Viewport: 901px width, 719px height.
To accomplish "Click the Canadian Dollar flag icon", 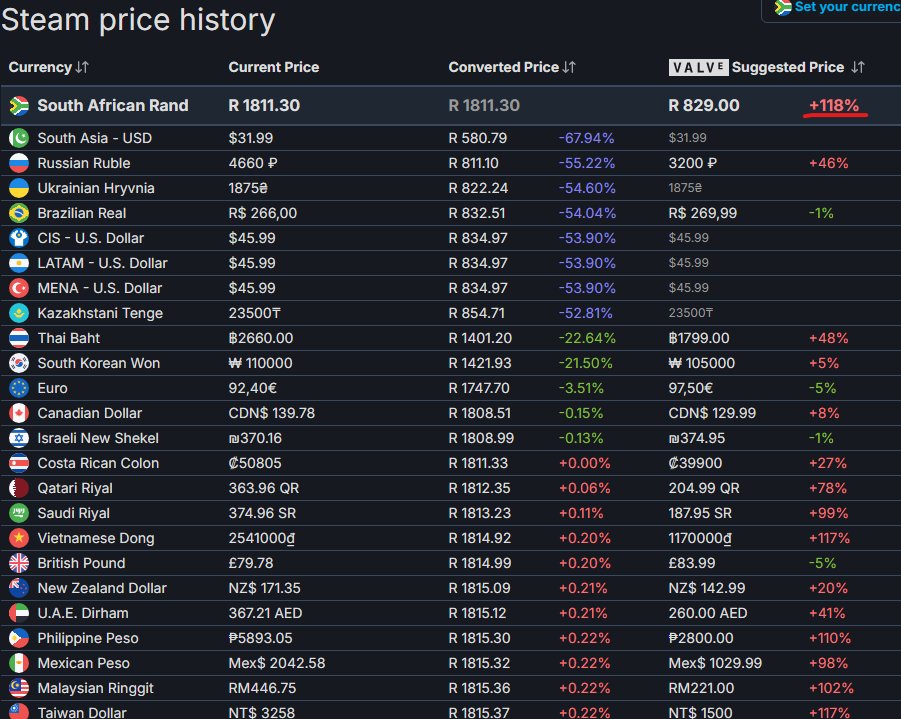I will click(x=19, y=413).
